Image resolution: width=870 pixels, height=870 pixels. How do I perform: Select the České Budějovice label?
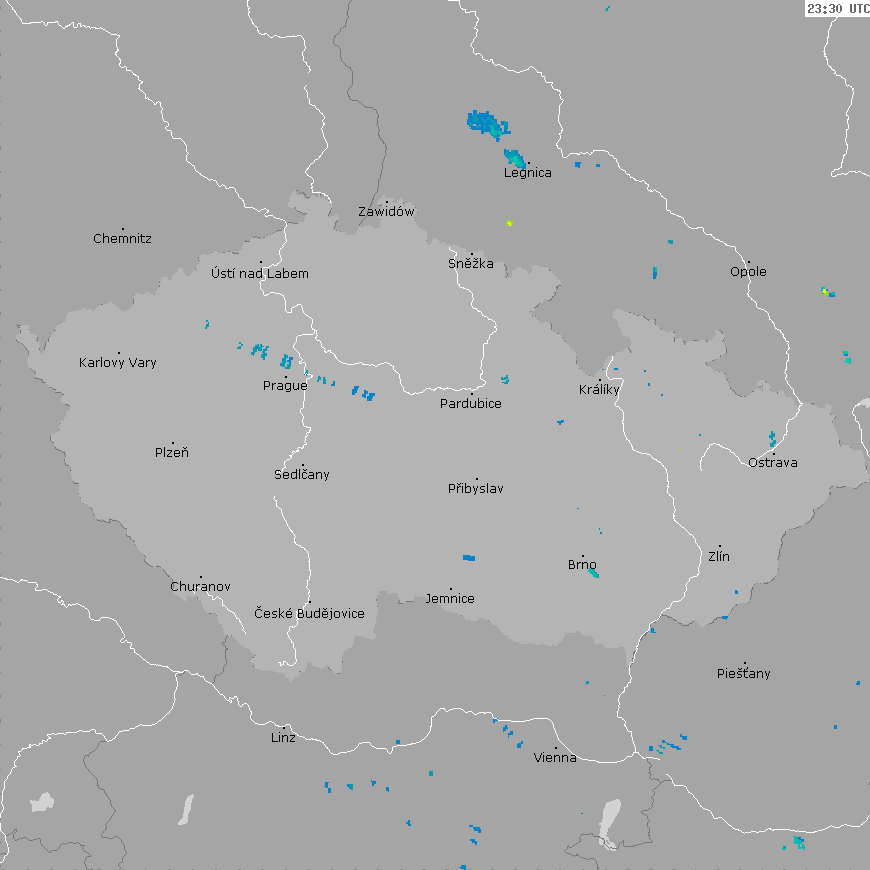(x=309, y=613)
